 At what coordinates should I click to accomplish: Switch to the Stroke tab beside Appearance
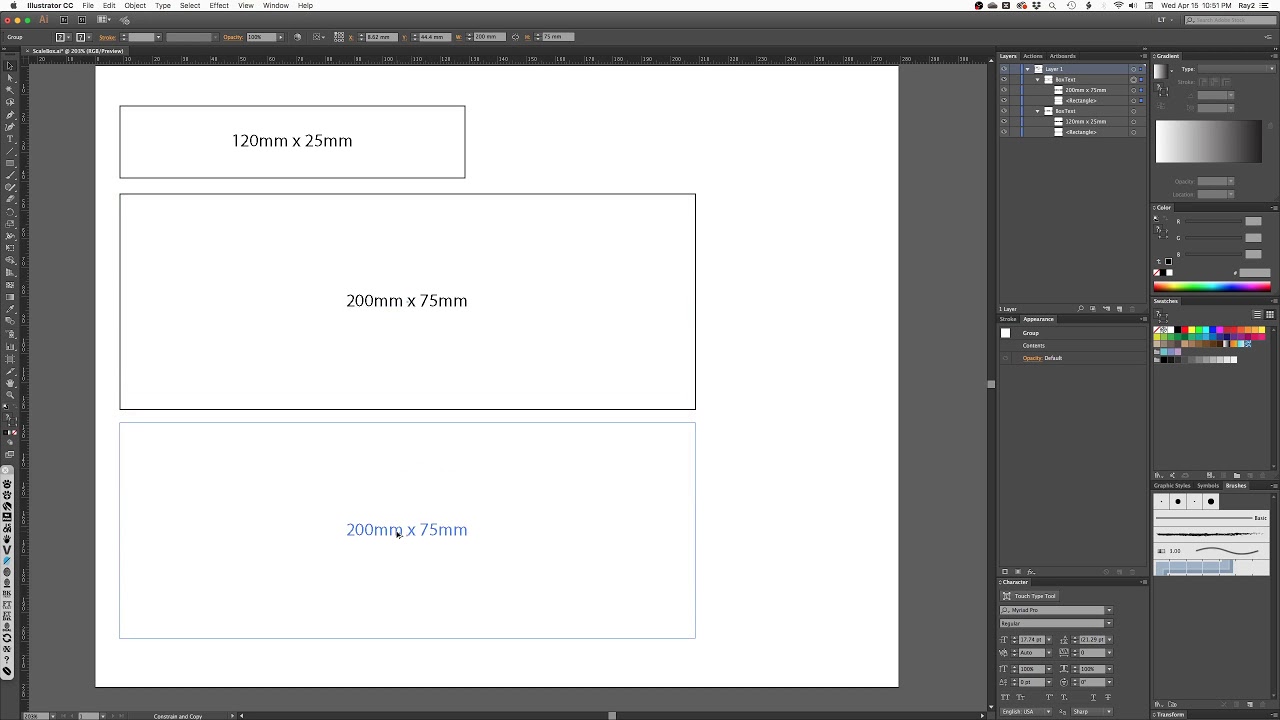(x=1008, y=319)
